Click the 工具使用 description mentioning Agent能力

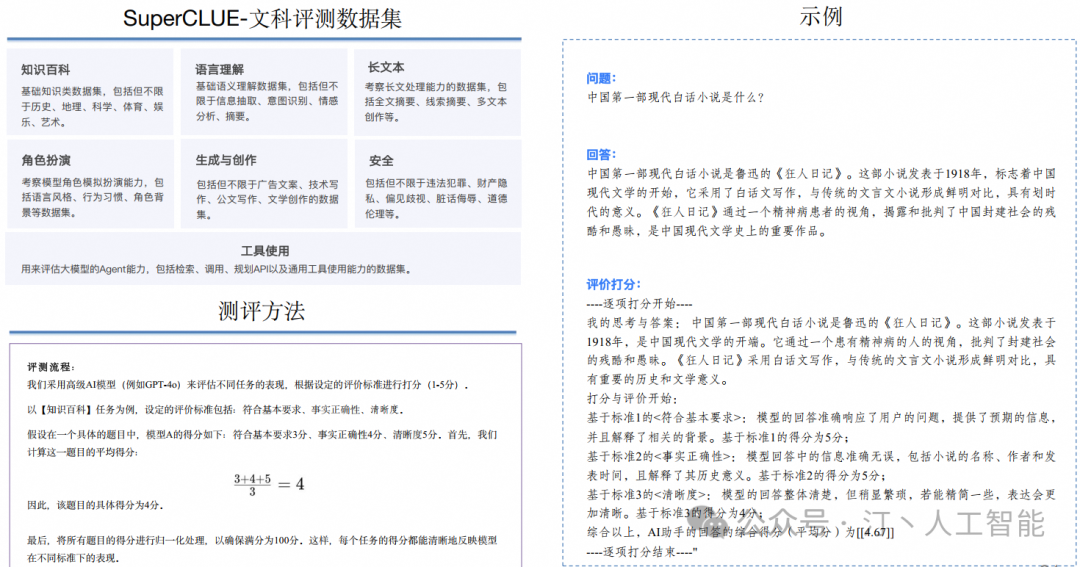216,269
